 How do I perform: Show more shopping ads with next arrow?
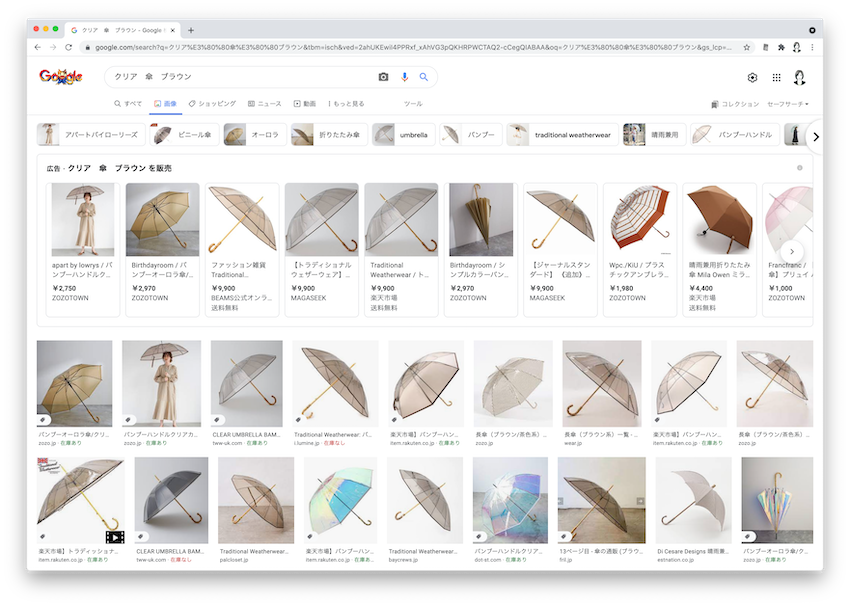tap(792, 252)
